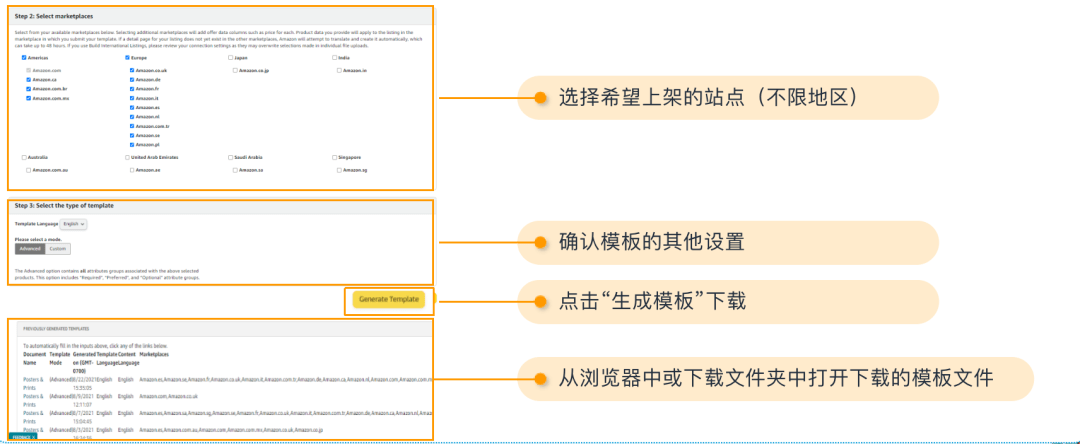This screenshot has width=1080, height=444.
Task: Toggle the Amazon.ca marketplace checkbox
Action: (29, 80)
